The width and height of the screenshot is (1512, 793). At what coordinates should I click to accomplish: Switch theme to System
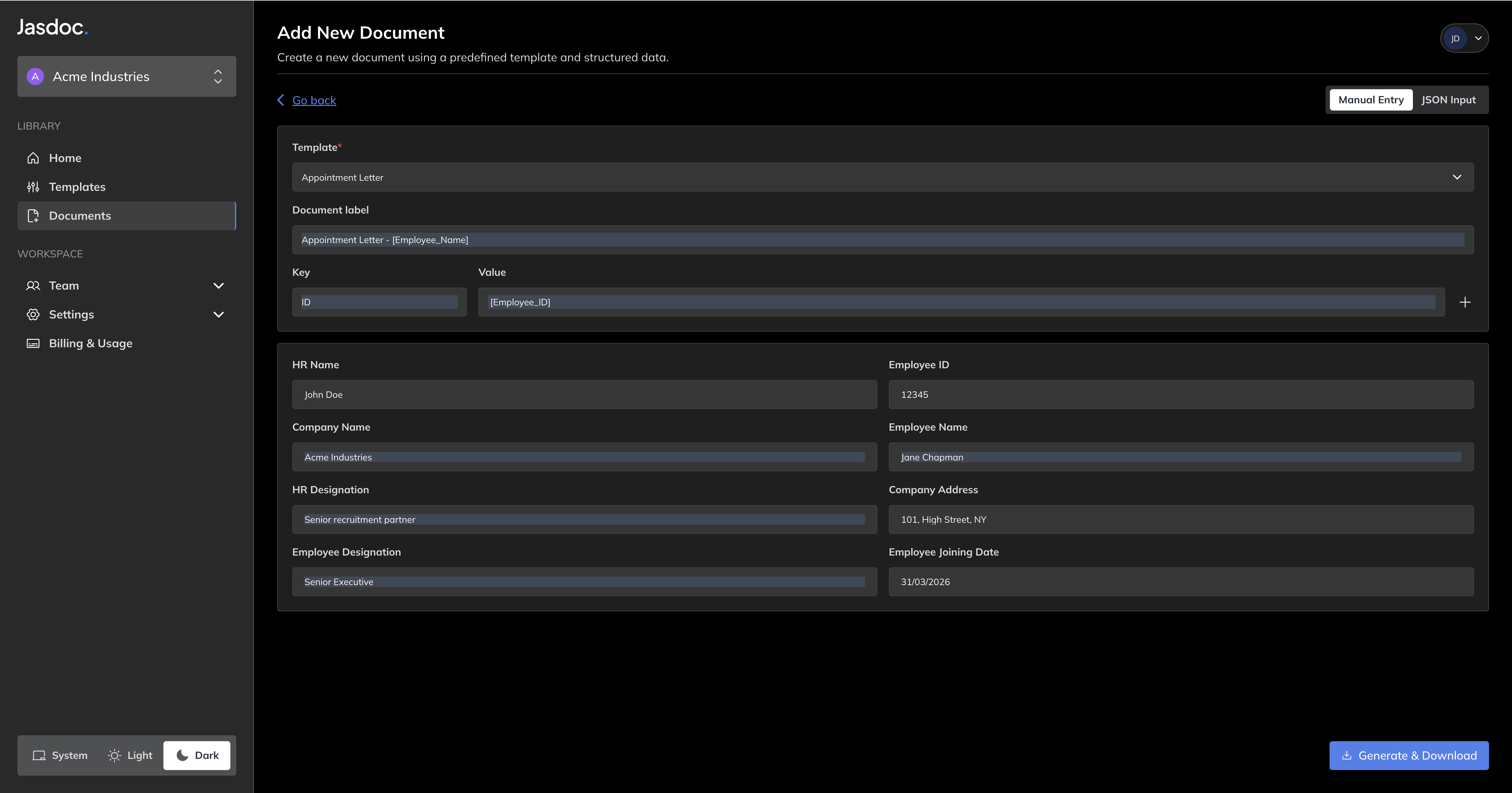[60, 756]
